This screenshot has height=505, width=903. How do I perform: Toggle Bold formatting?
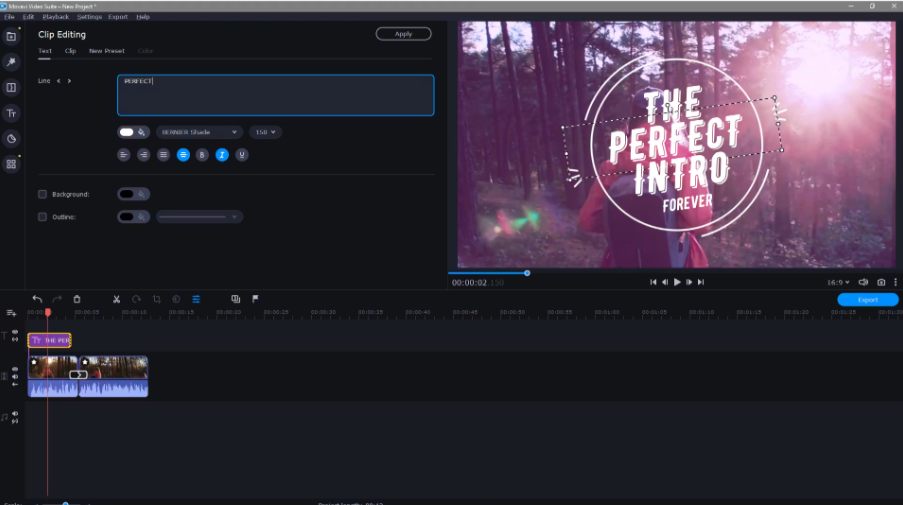pos(202,155)
